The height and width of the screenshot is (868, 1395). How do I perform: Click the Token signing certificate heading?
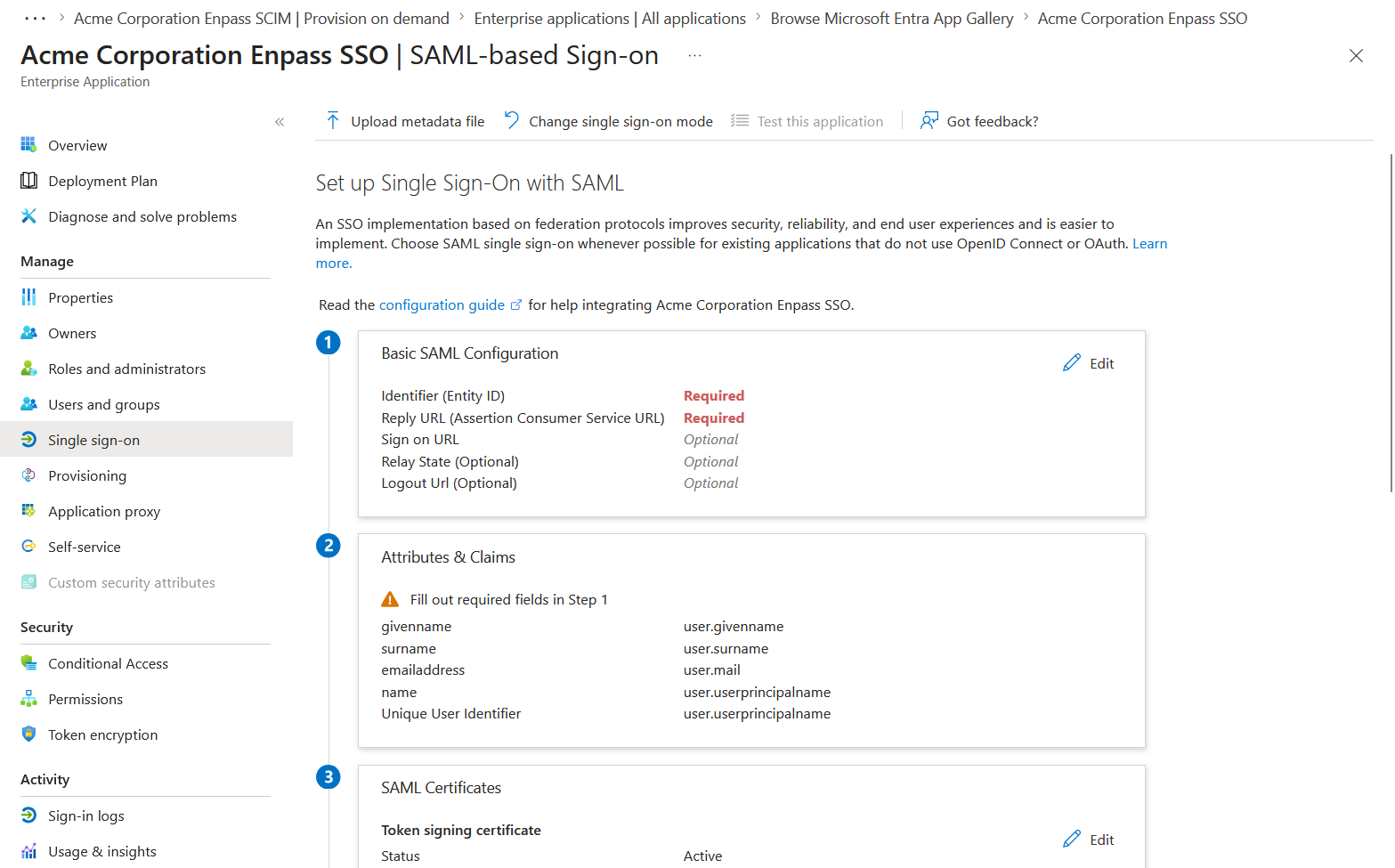tap(461, 831)
